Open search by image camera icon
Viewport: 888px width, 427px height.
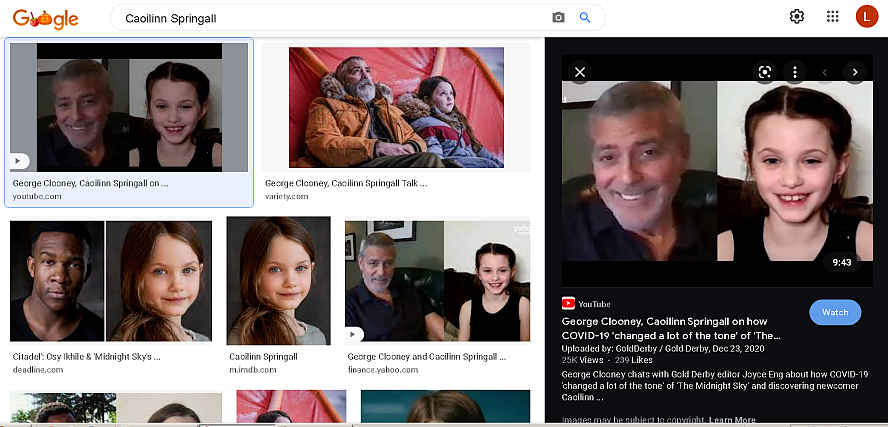[x=558, y=18]
